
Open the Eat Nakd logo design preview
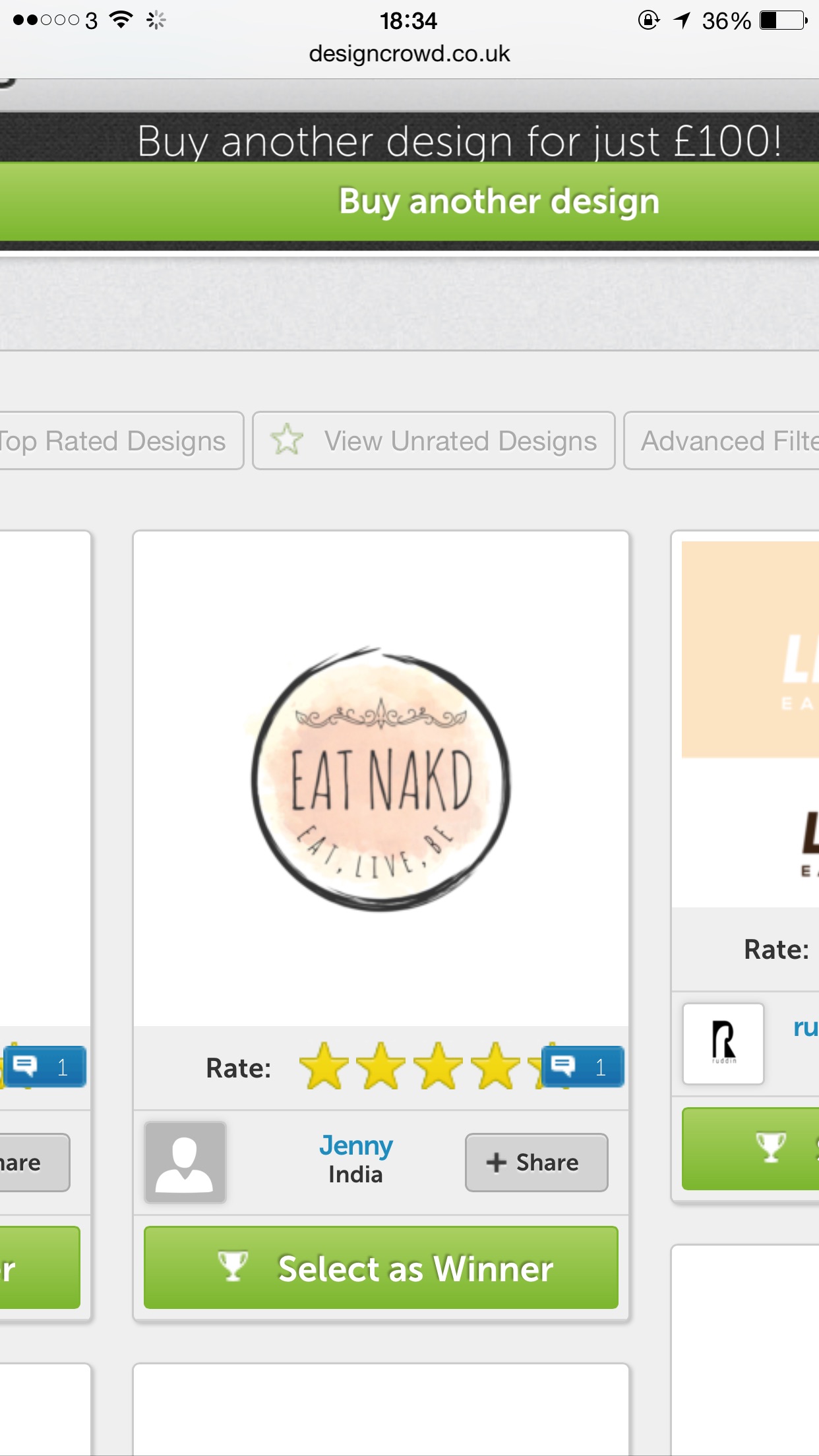[x=381, y=778]
